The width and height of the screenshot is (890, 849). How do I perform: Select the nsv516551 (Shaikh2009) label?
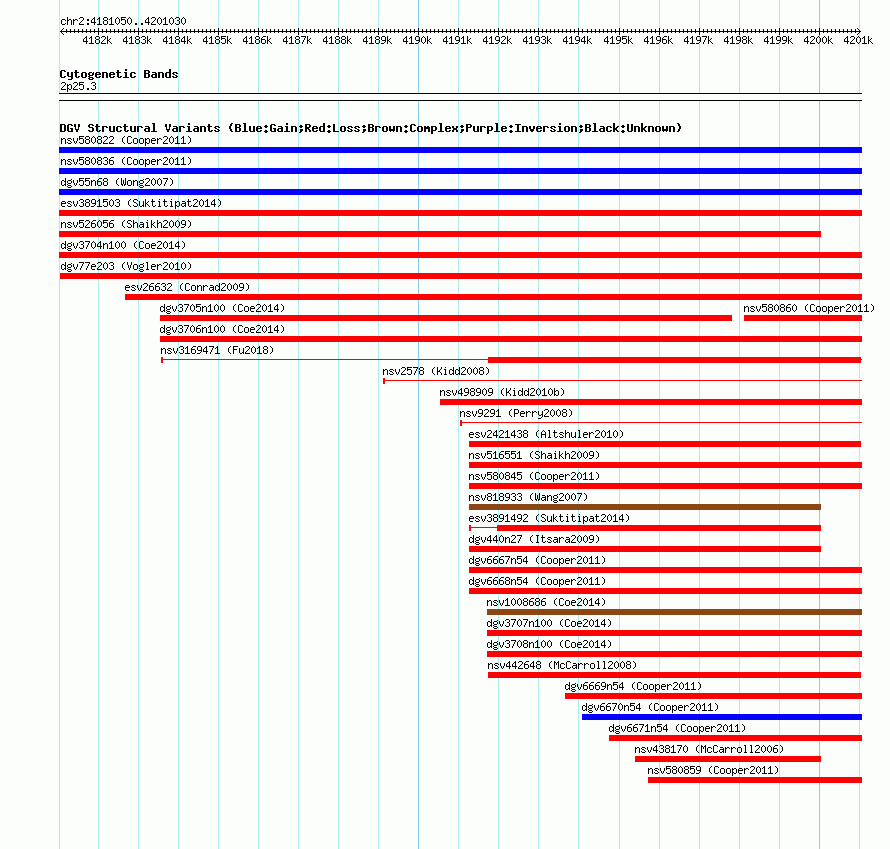[534, 455]
